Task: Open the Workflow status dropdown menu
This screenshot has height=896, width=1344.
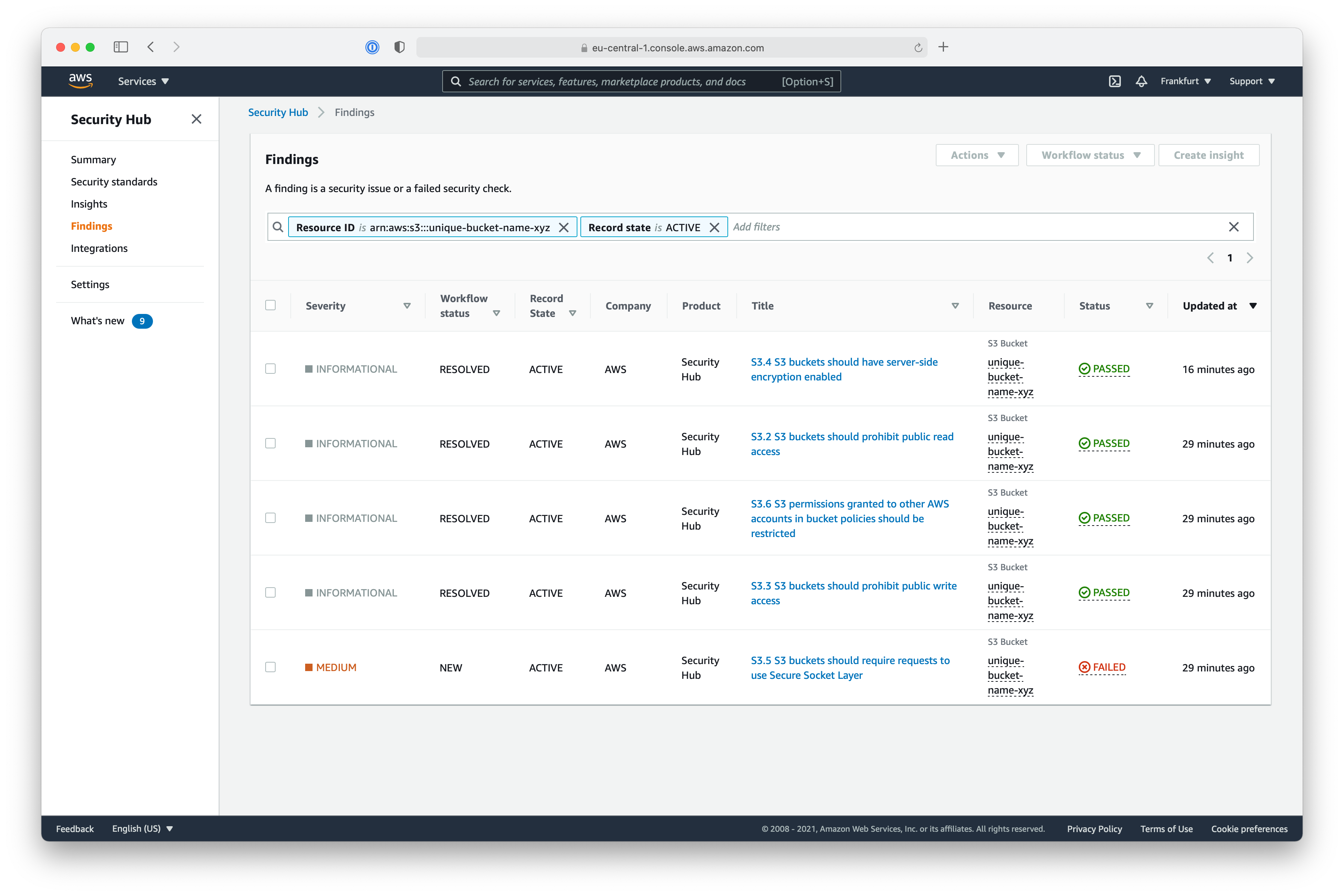Action: (x=1089, y=155)
